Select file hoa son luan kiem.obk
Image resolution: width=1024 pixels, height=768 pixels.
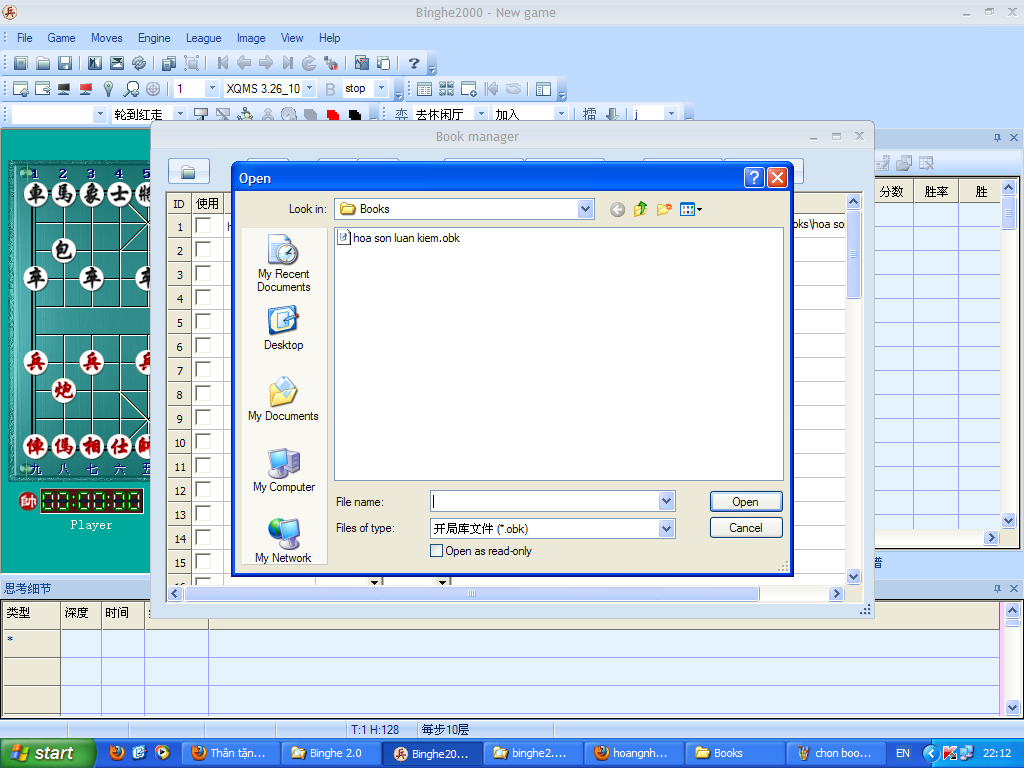[399, 238]
